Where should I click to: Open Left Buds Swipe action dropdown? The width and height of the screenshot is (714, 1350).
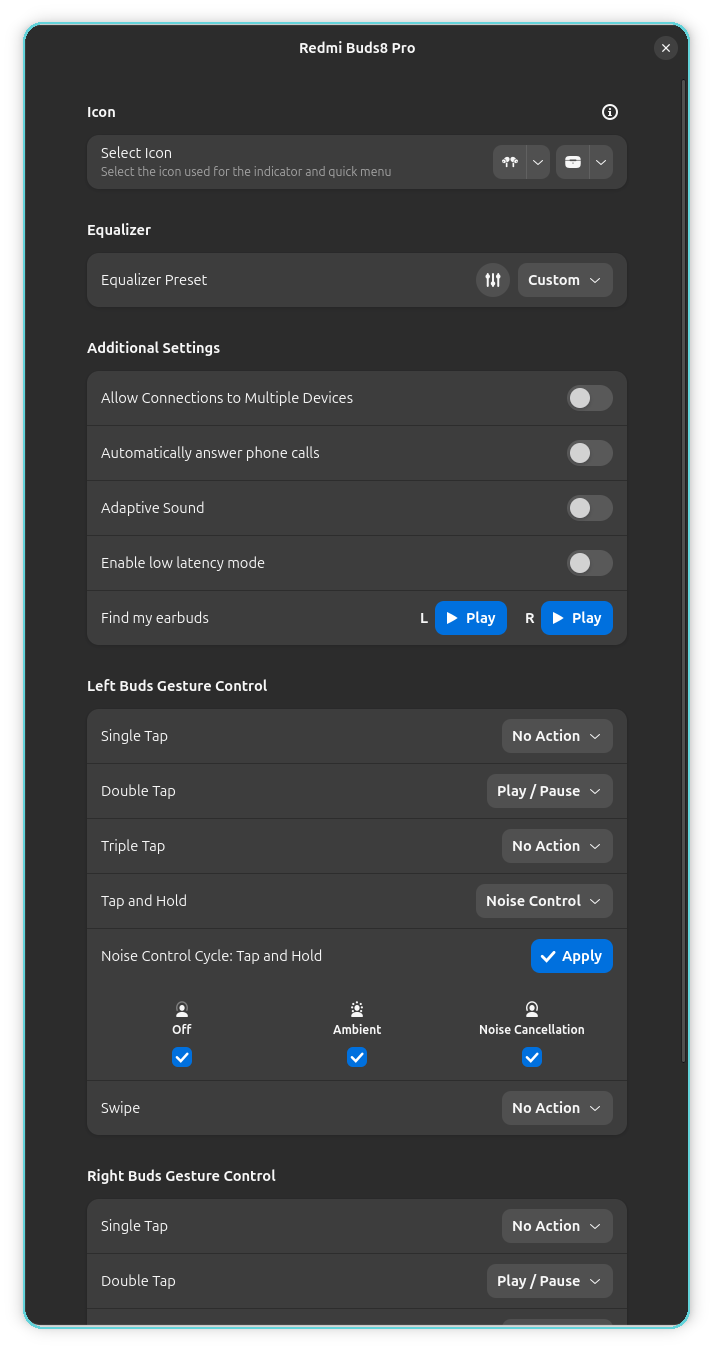coord(557,1108)
